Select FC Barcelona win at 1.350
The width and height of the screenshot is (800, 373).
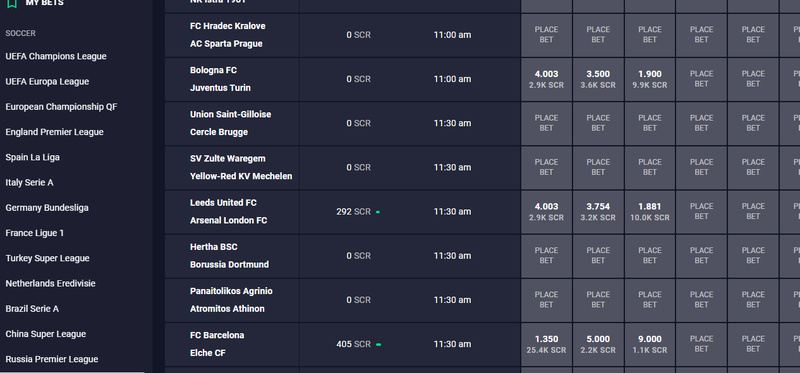[x=546, y=344]
